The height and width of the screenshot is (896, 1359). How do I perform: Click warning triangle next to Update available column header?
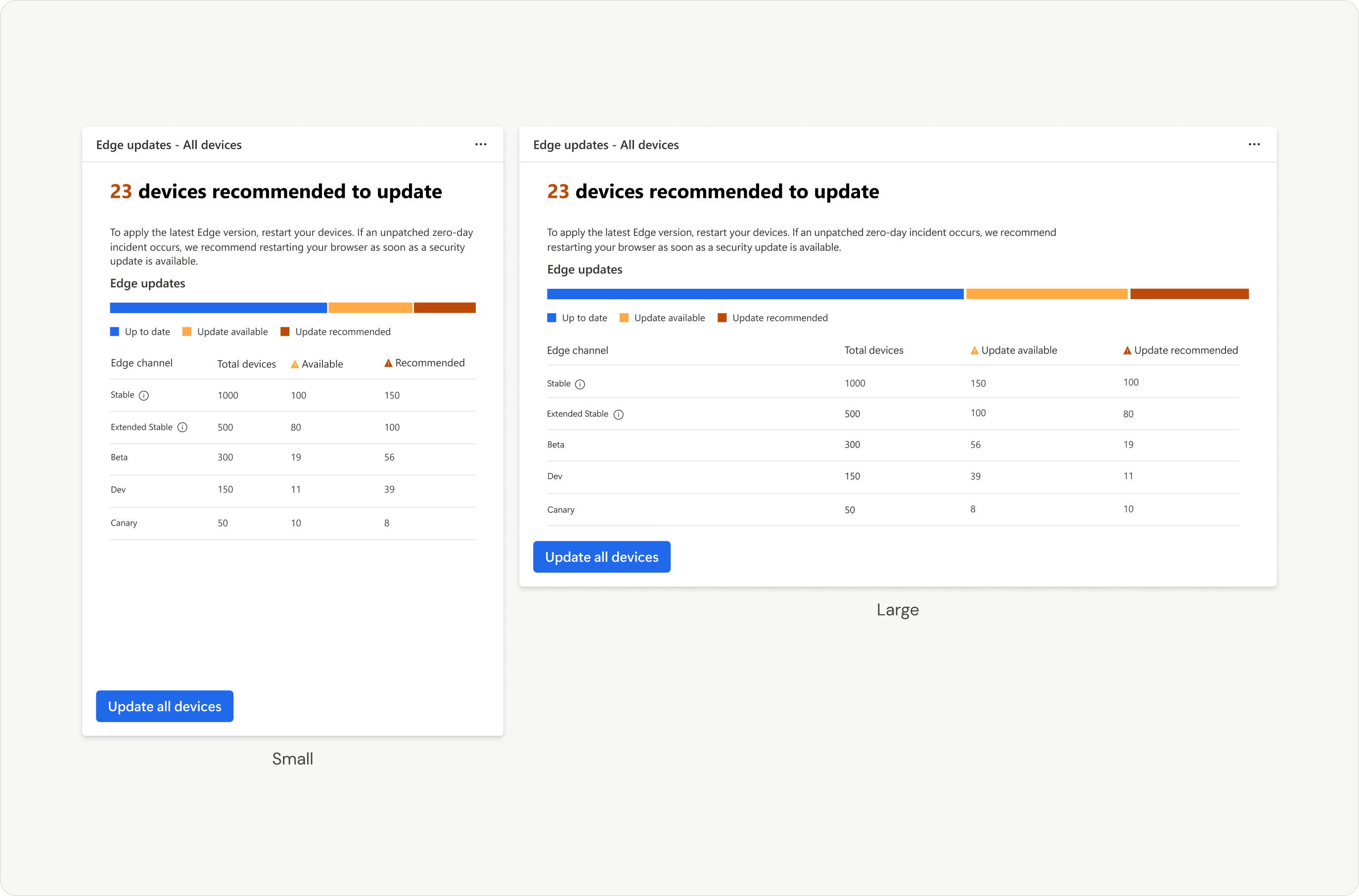coord(974,350)
